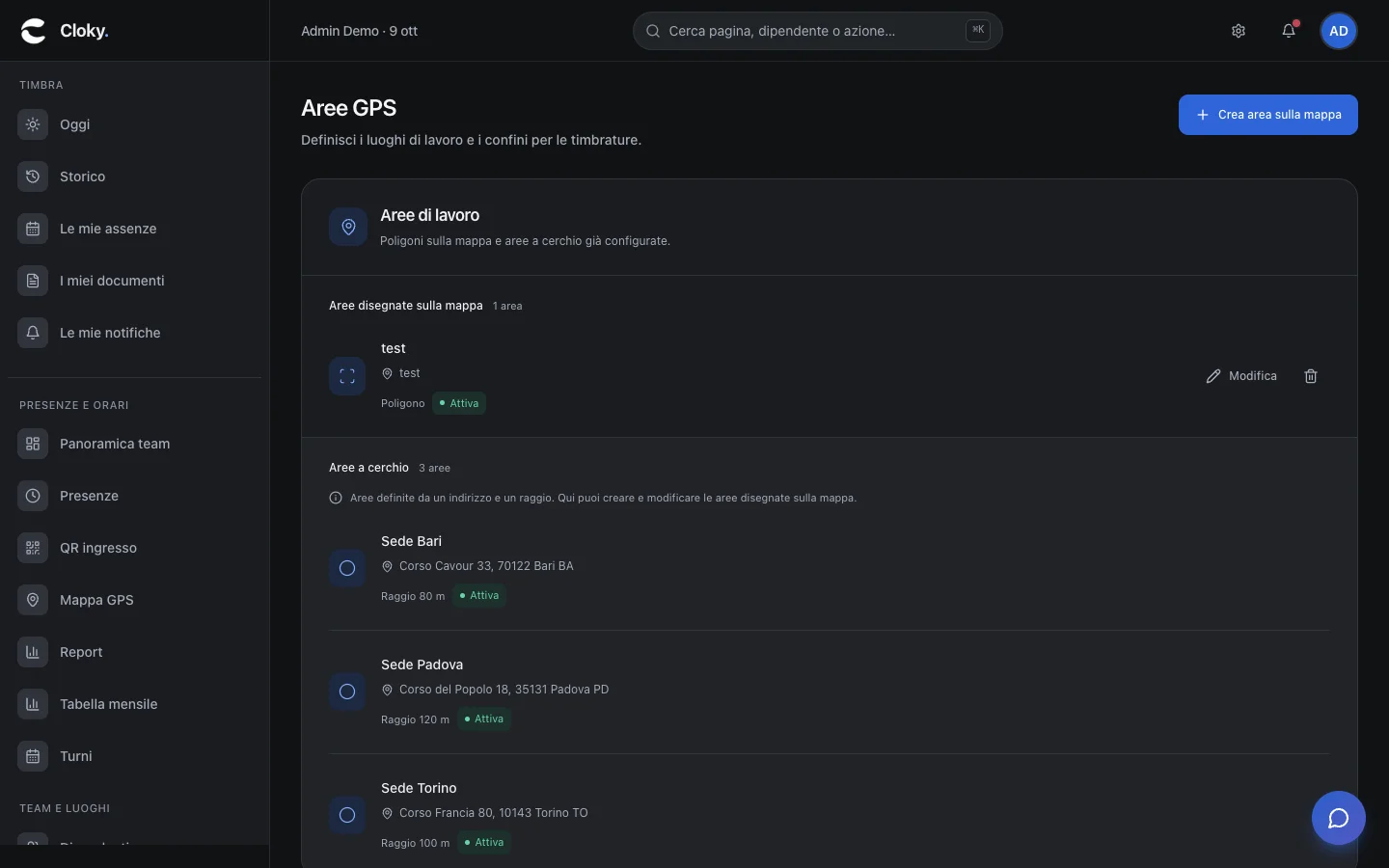Click the Sede Torino area name
This screenshot has width=1389, height=868.
419,788
